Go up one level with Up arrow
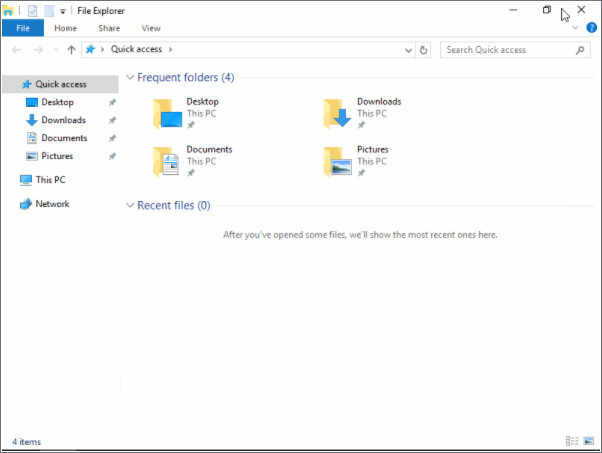 click(x=71, y=50)
